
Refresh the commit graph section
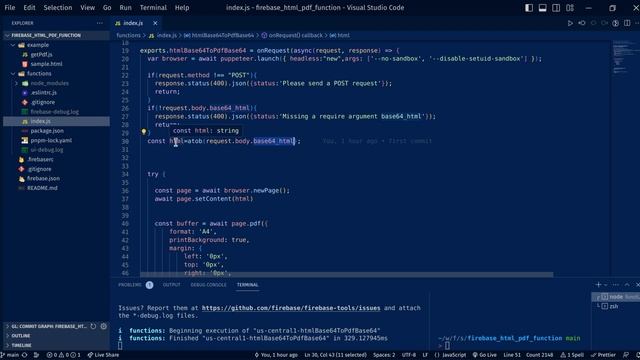coord(93,327)
